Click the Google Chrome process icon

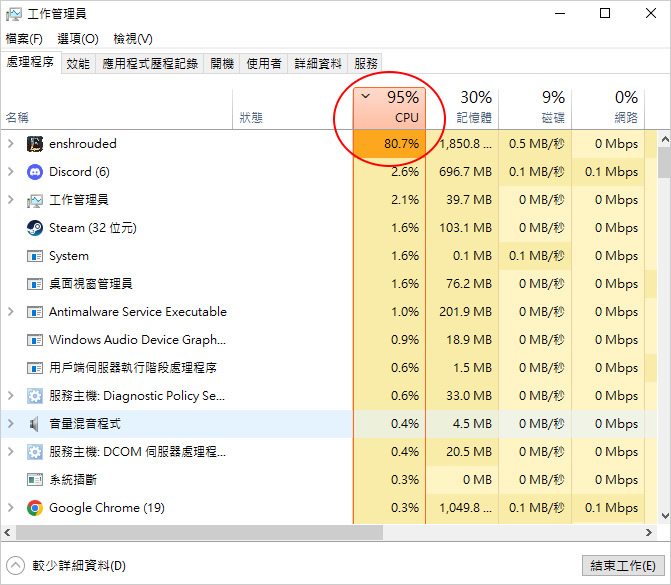click(35, 508)
